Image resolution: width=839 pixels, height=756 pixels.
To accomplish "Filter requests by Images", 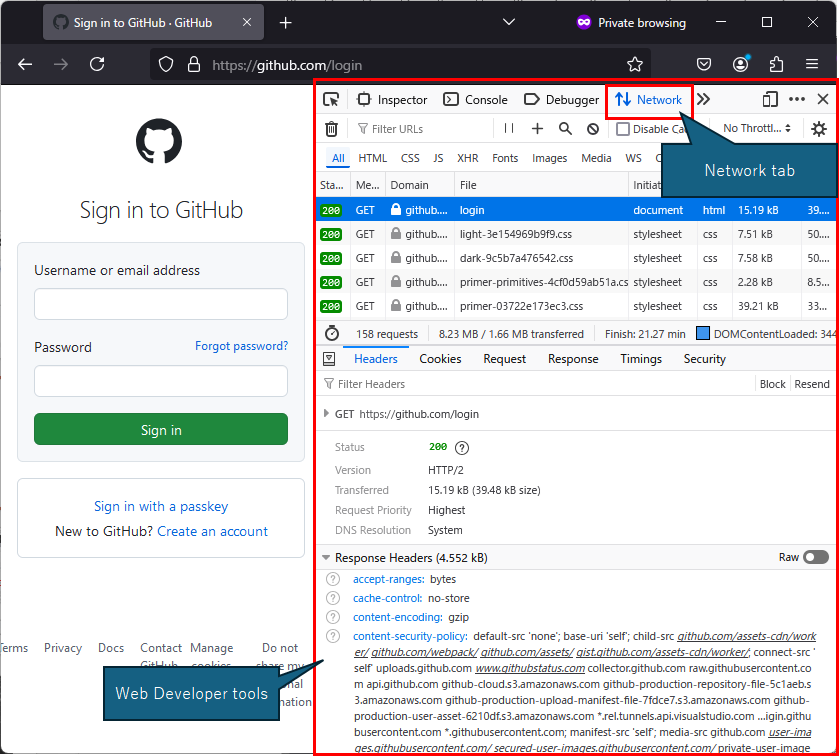I will [x=550, y=158].
